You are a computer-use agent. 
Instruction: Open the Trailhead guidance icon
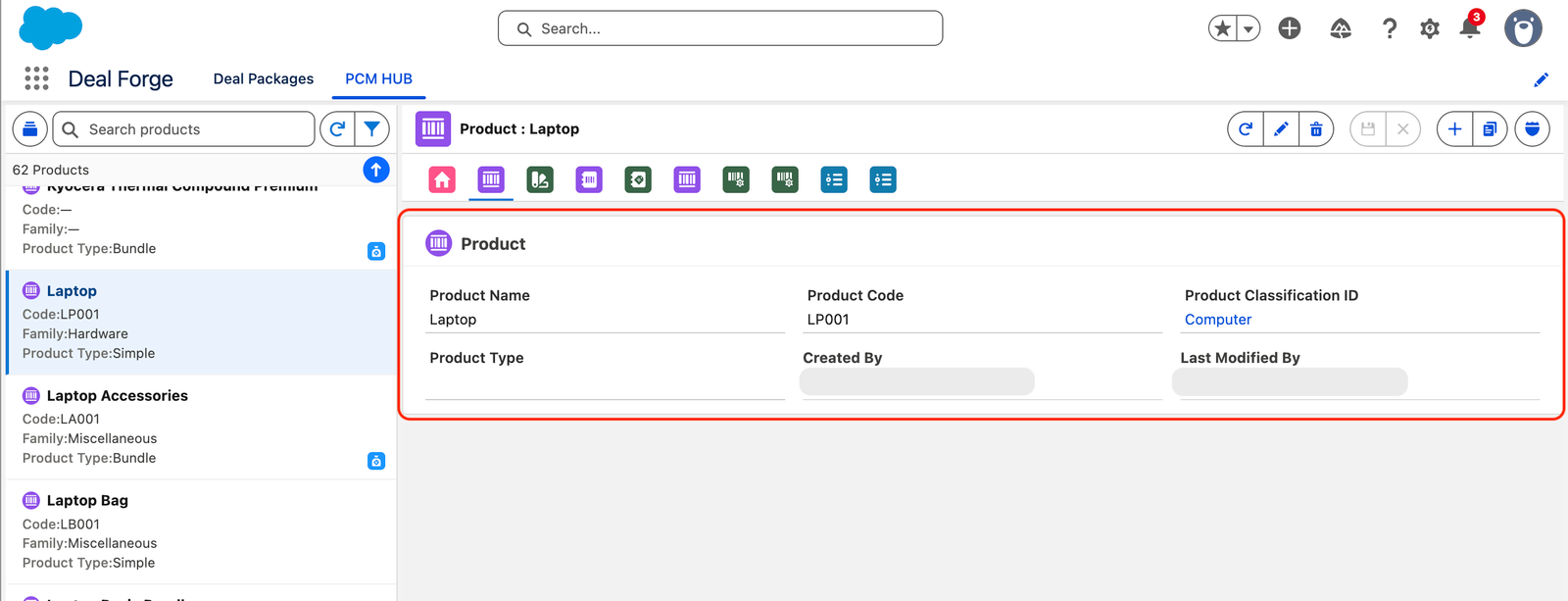tap(1341, 28)
